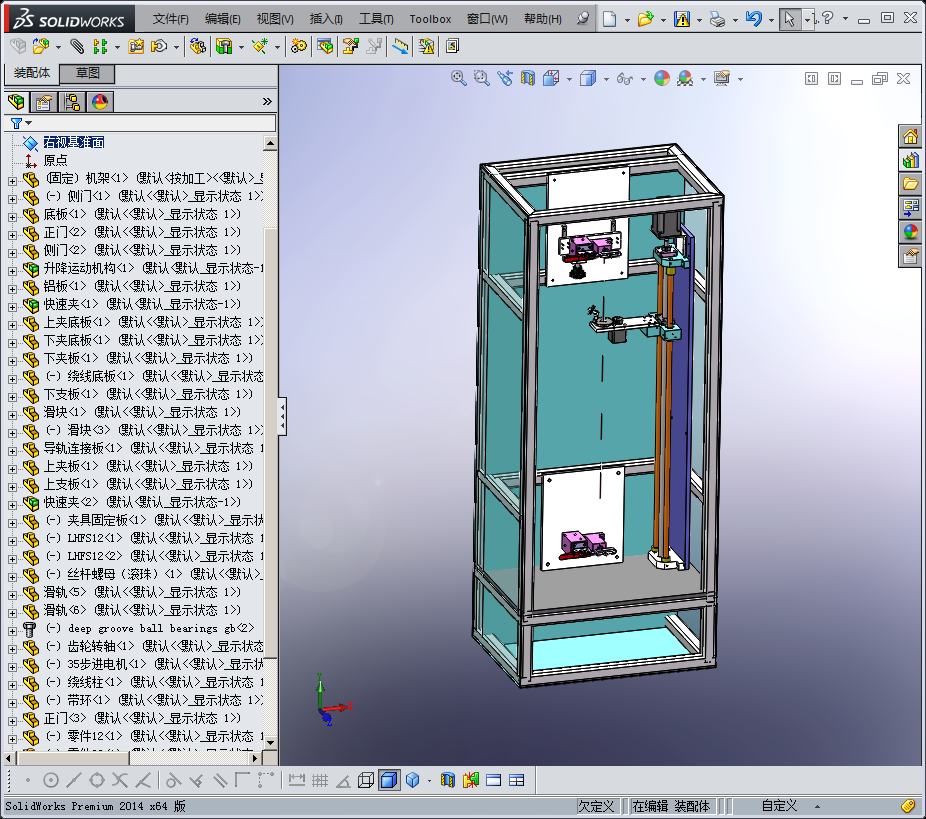The width and height of the screenshot is (926, 819).
Task: Click the Apply Scene icon
Action: [685, 78]
